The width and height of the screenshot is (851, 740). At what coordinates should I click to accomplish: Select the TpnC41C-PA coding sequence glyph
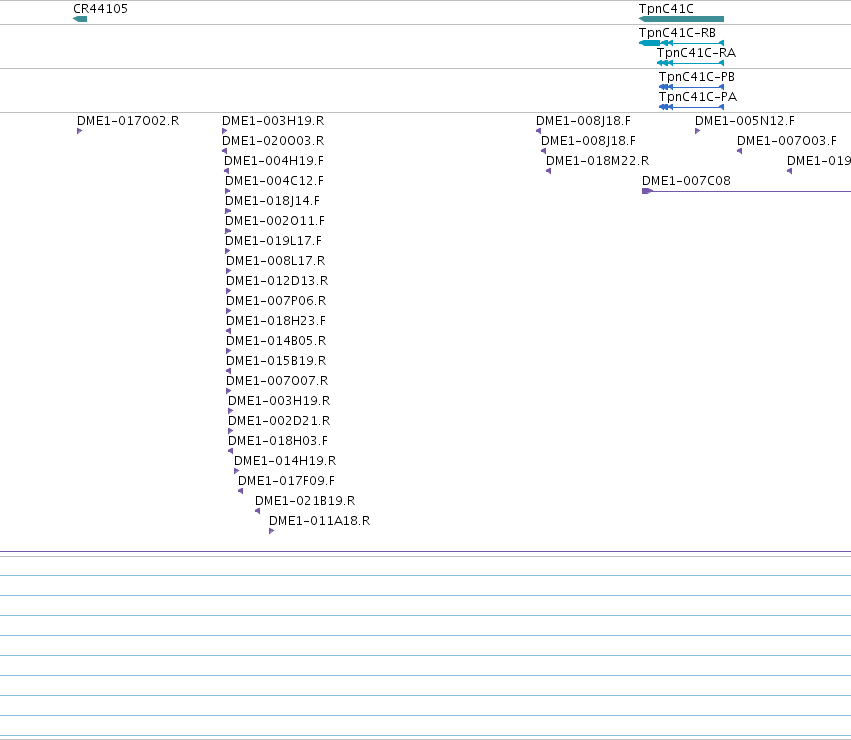pos(691,107)
